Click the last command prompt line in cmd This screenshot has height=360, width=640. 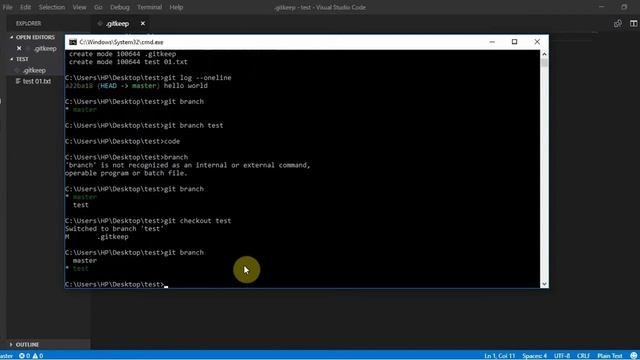pos(116,284)
